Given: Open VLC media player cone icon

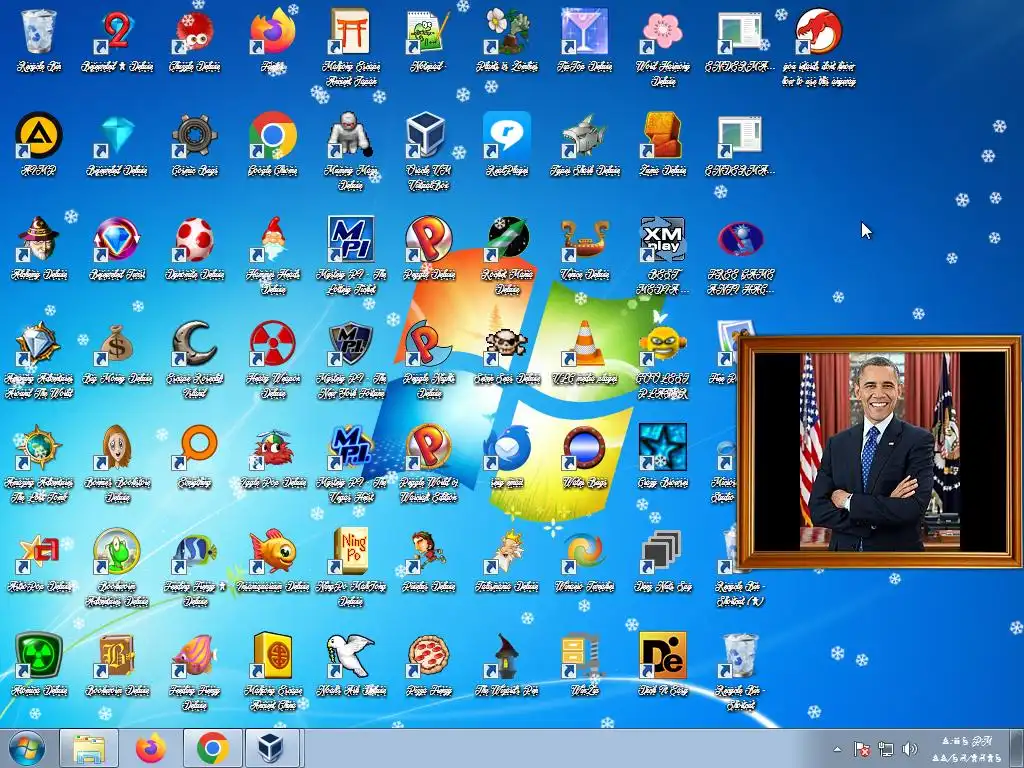Looking at the screenshot, I should (584, 343).
